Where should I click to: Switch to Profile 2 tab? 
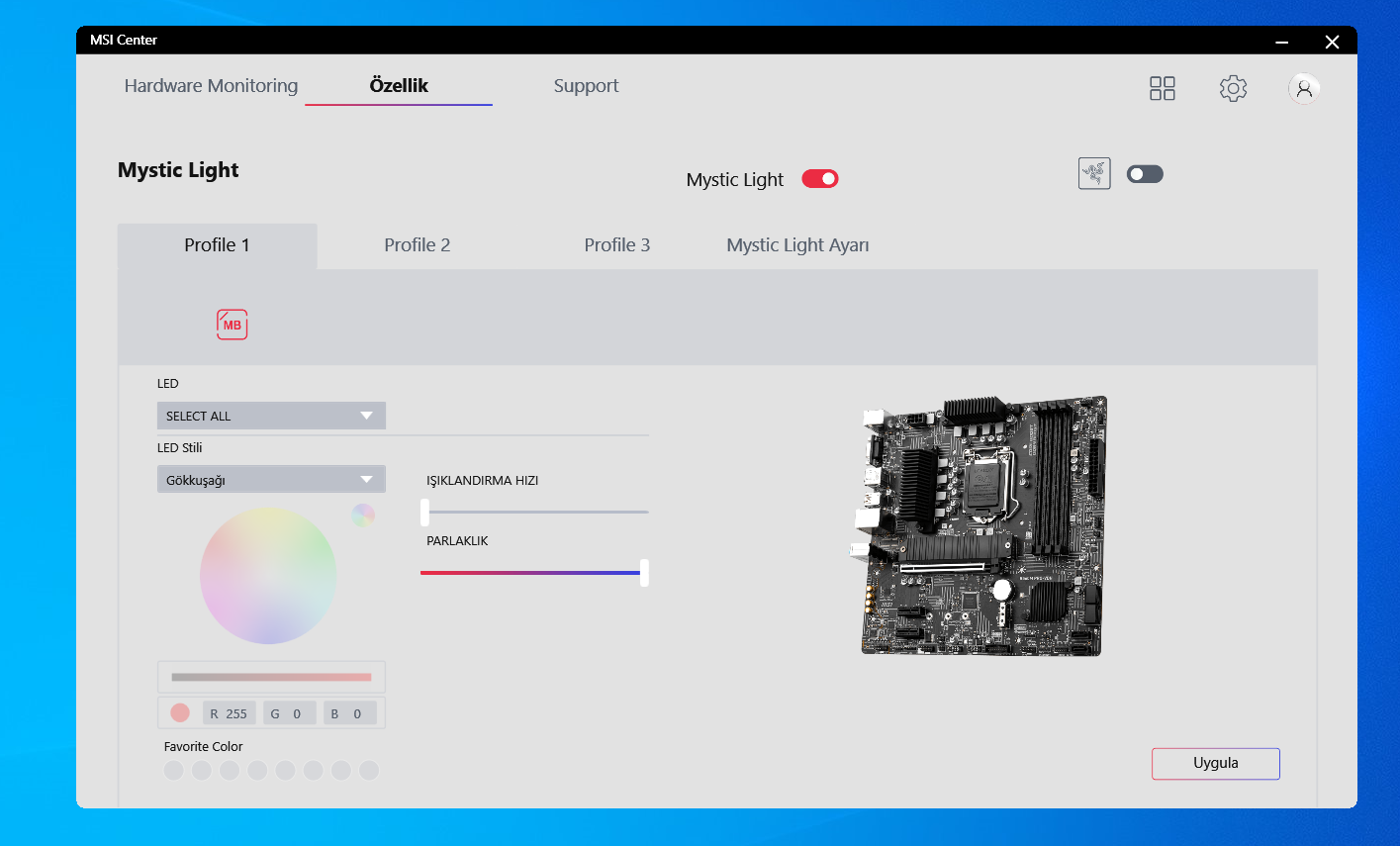[418, 245]
